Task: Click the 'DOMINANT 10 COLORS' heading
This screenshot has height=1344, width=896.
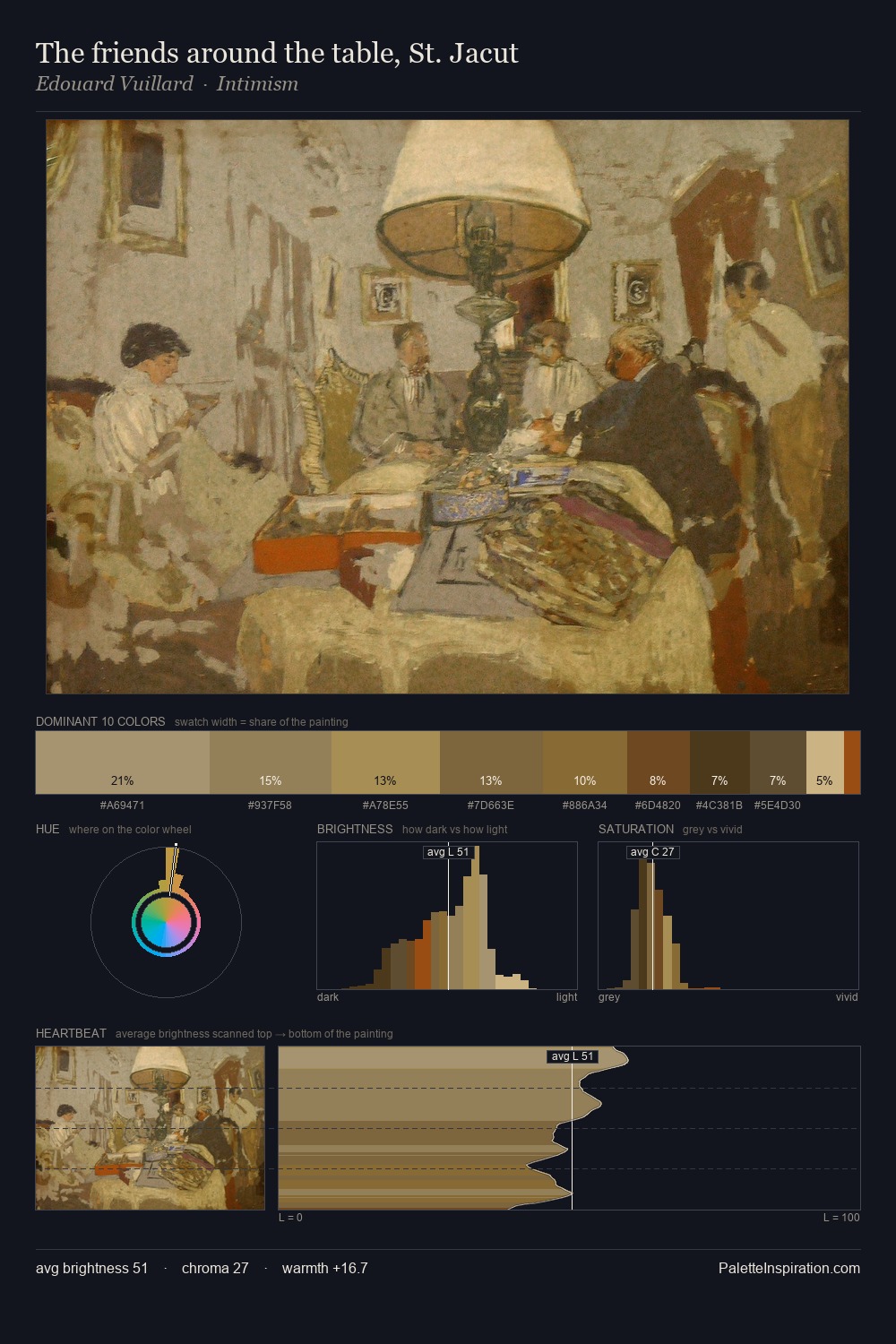Action: point(100,721)
